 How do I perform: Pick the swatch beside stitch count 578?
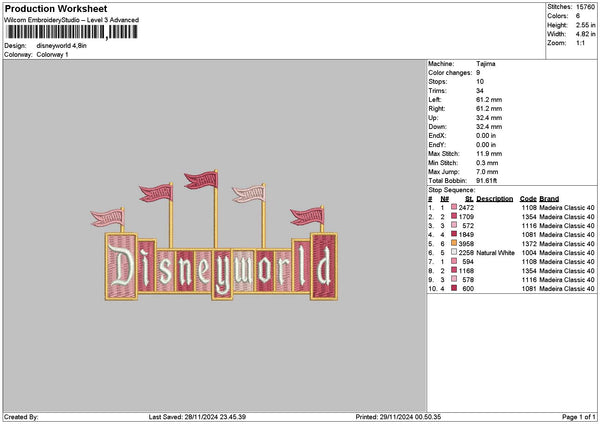click(x=454, y=279)
